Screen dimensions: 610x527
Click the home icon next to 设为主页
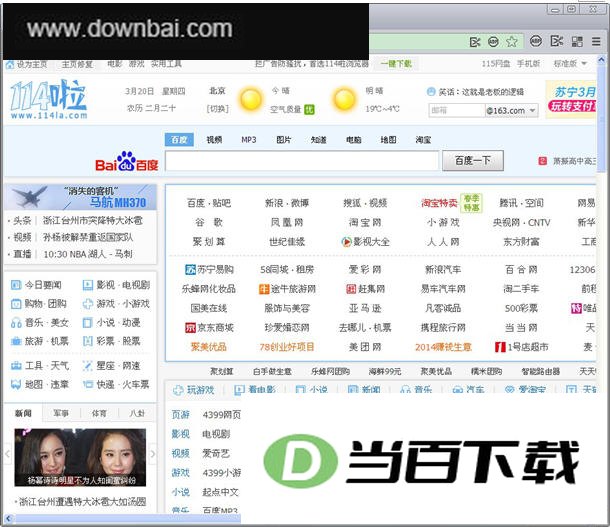pos(10,64)
